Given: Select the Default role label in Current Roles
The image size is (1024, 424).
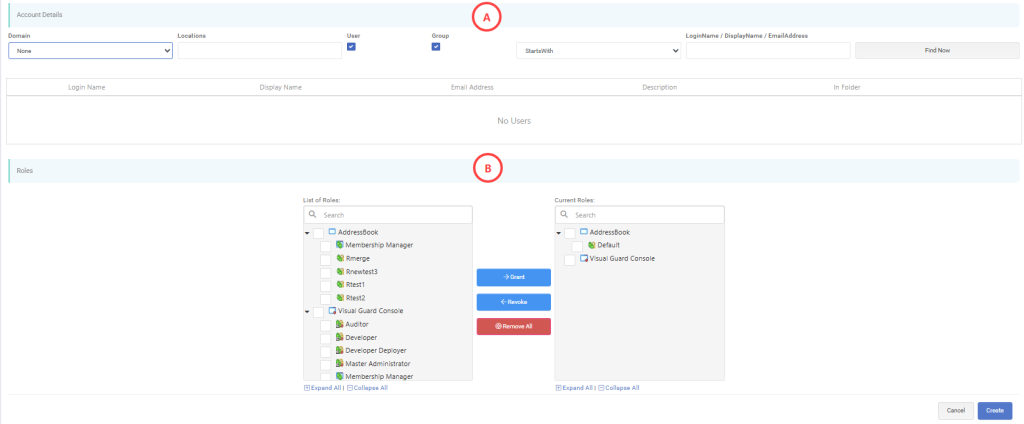Looking at the screenshot, I should pyautogui.click(x=608, y=245).
